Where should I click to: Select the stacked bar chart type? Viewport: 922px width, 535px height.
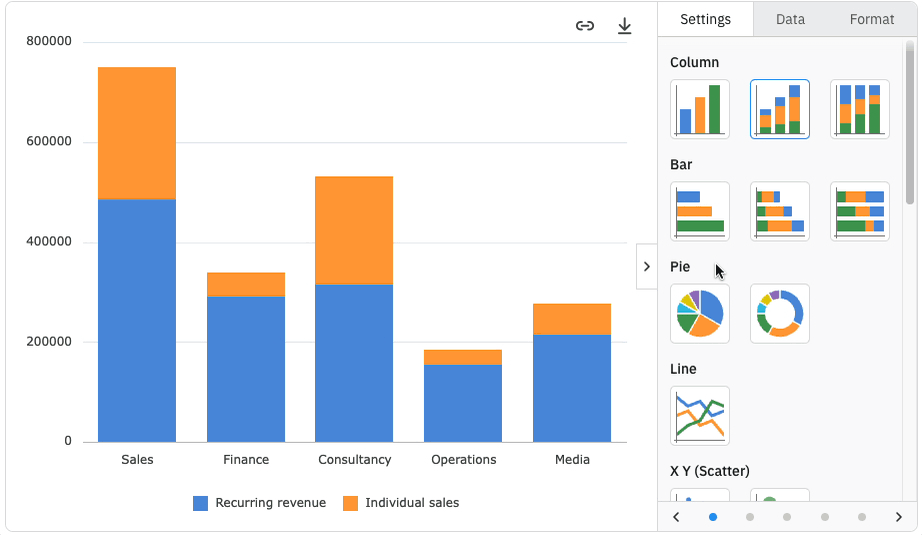coord(780,211)
